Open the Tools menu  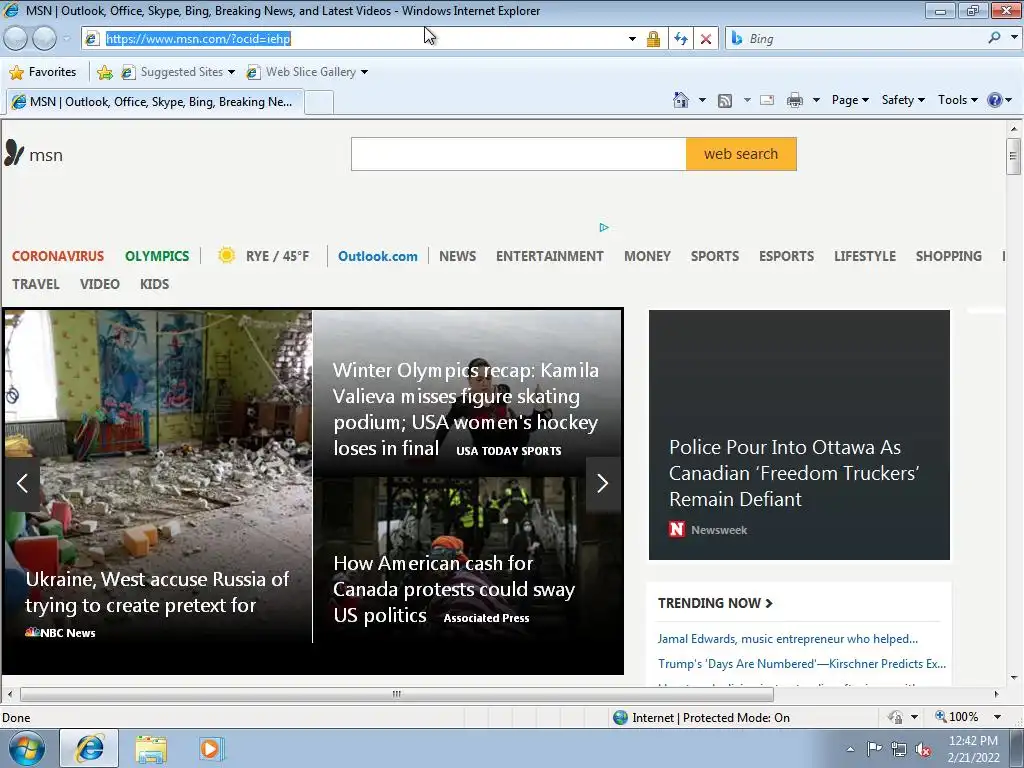coord(957,100)
